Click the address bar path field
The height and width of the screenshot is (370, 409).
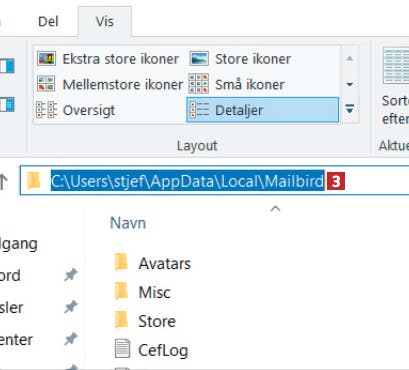(215, 181)
